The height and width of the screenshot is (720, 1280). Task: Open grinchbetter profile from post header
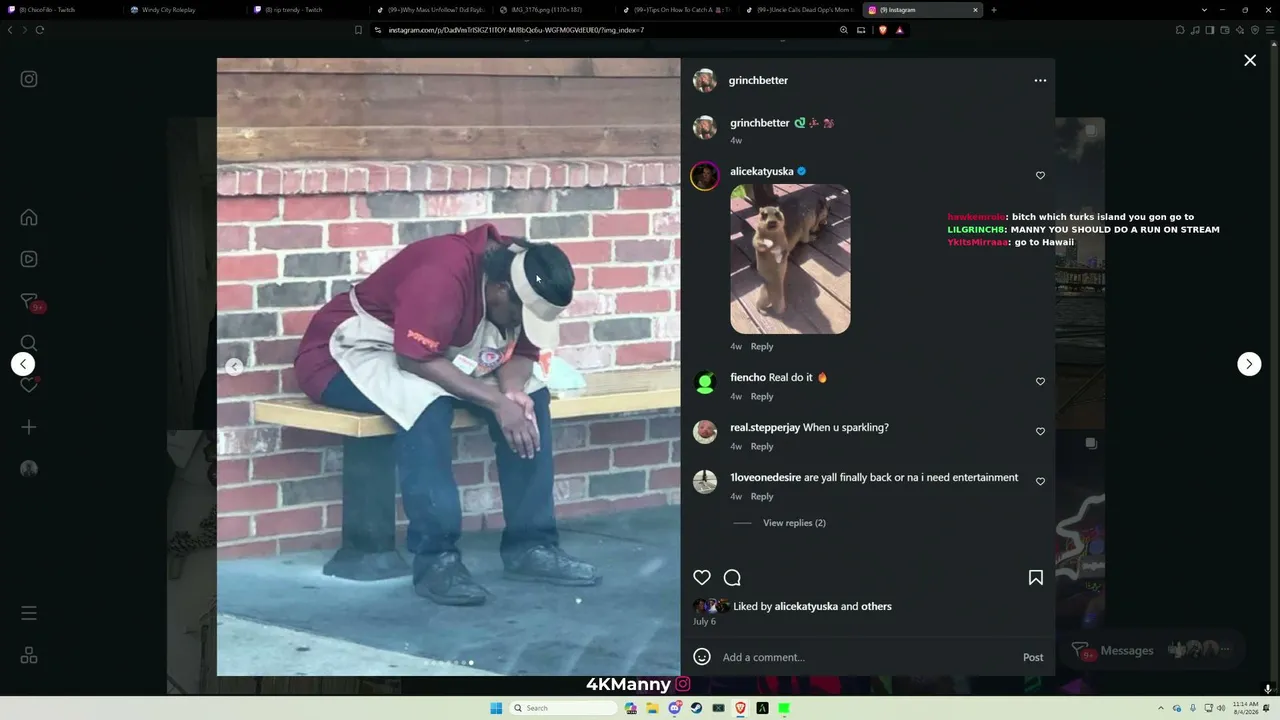point(758,80)
